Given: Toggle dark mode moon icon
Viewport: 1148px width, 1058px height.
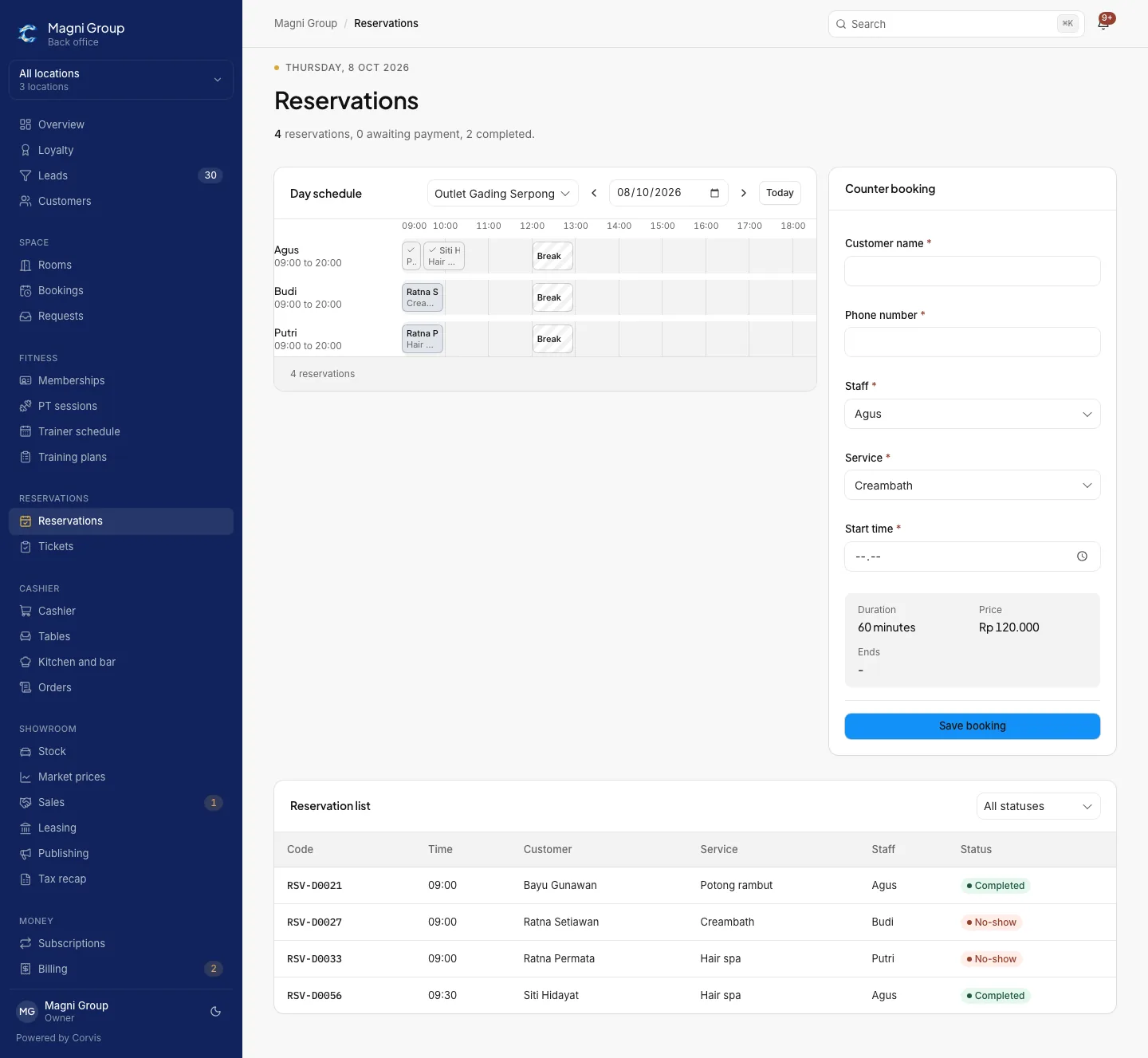Looking at the screenshot, I should tap(215, 1012).
